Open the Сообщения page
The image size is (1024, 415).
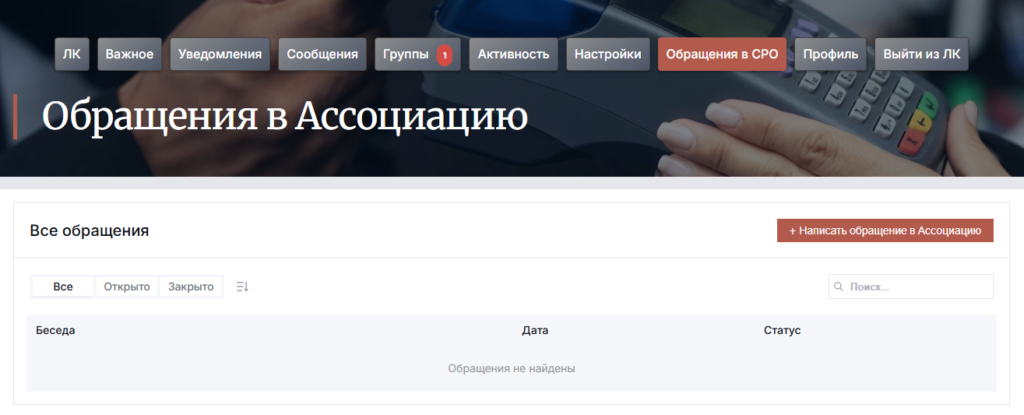tap(323, 54)
